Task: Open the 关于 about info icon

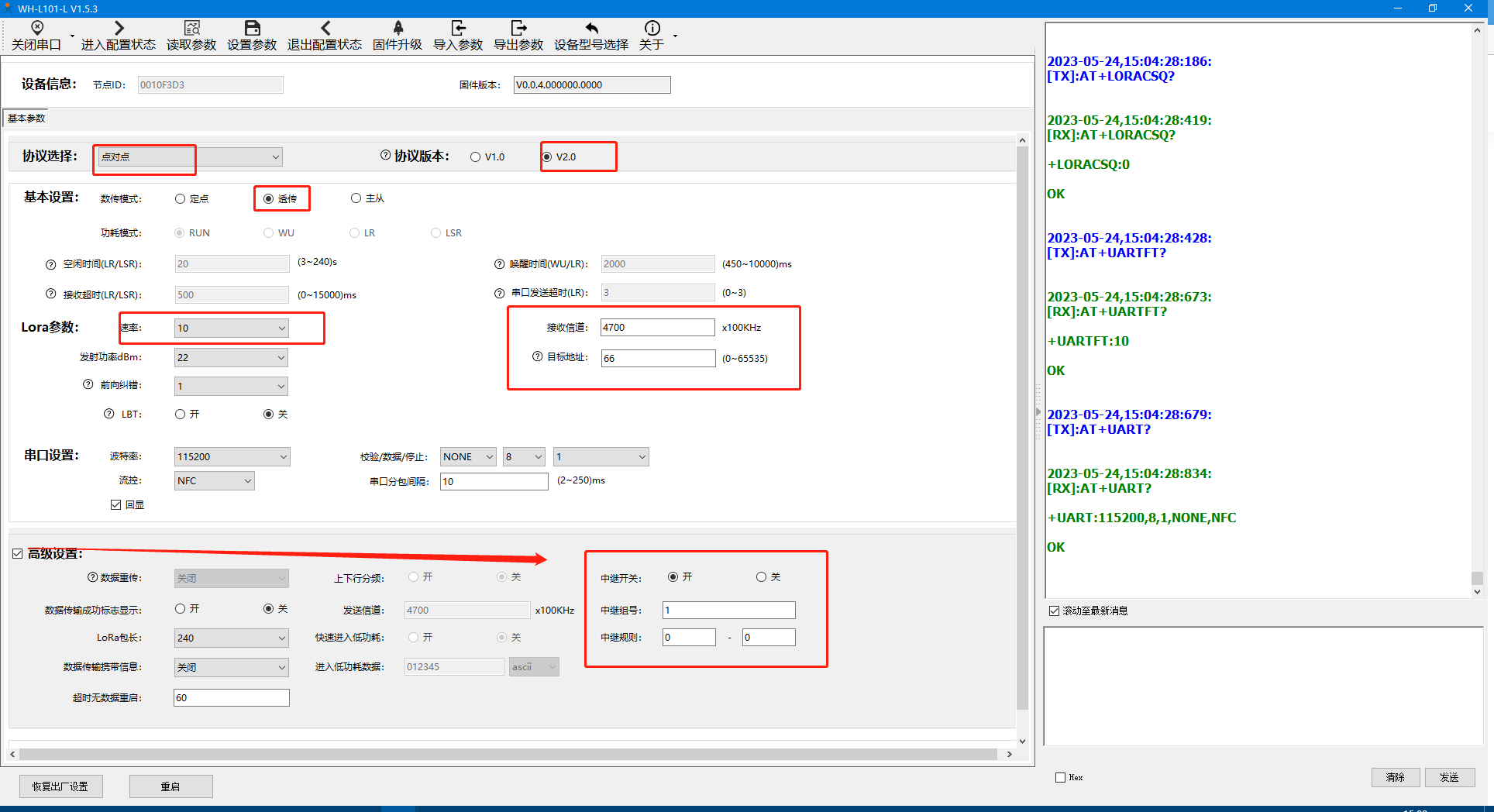Action: click(x=652, y=29)
